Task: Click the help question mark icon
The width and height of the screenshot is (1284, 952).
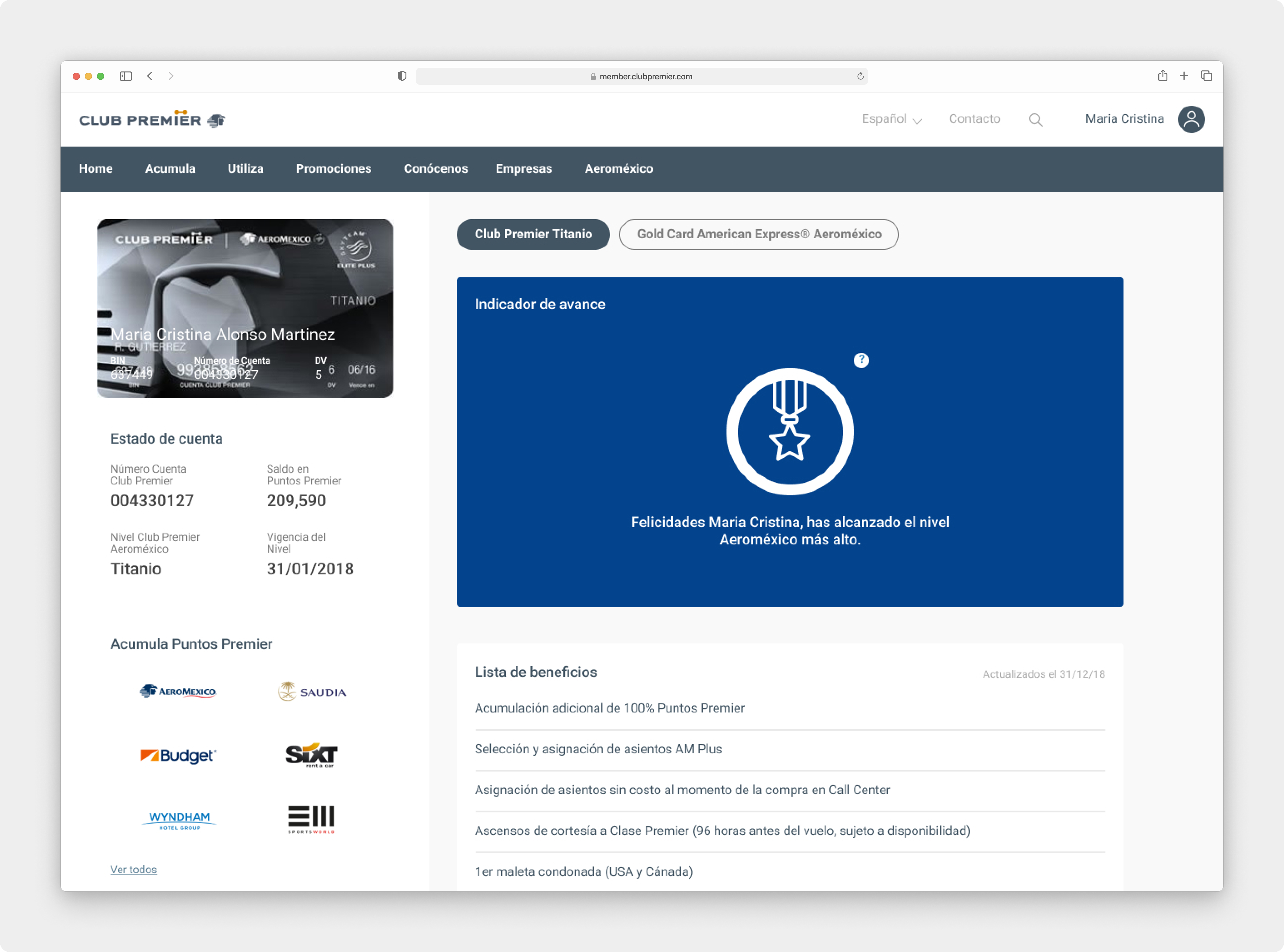Action: pyautogui.click(x=861, y=360)
